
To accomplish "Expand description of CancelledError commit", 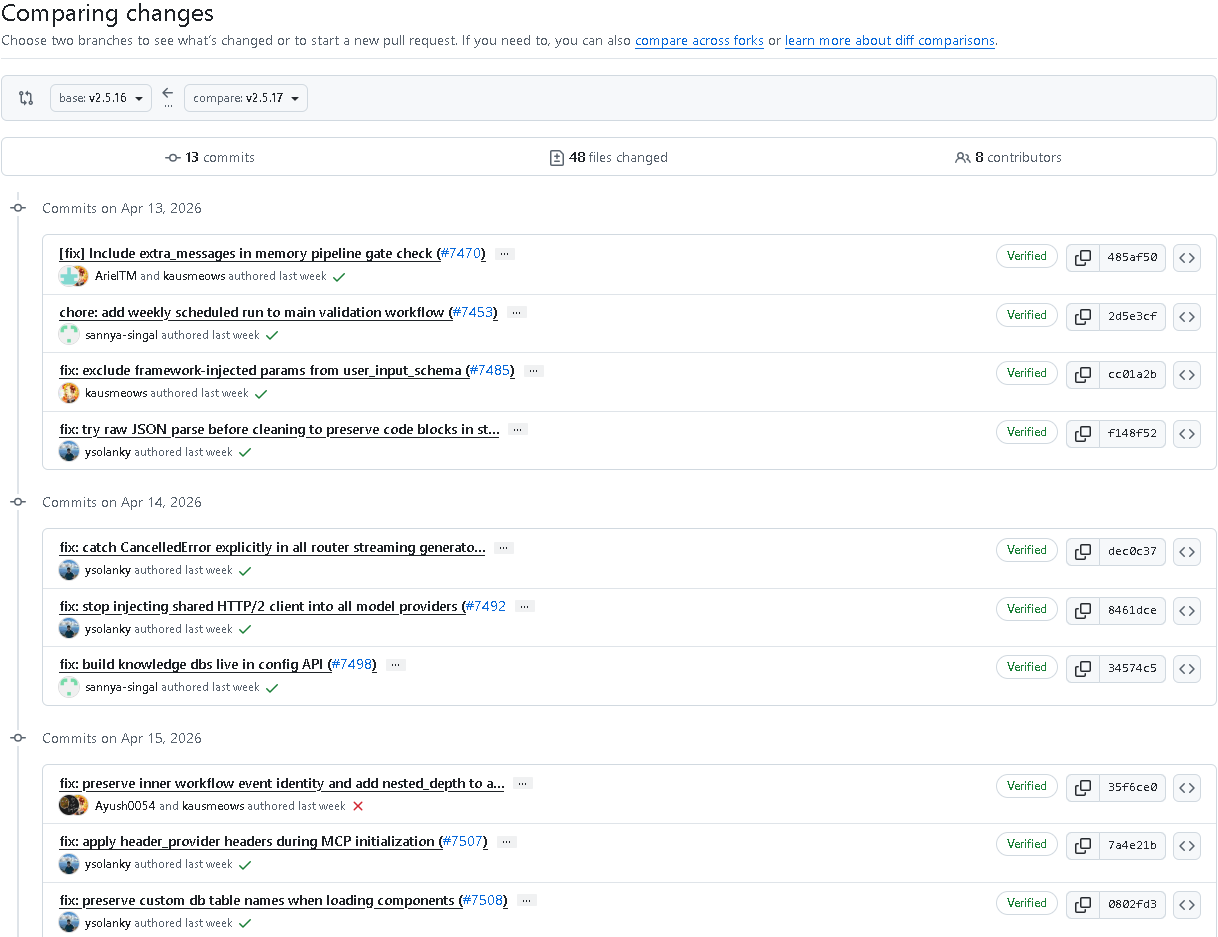I will (504, 548).
